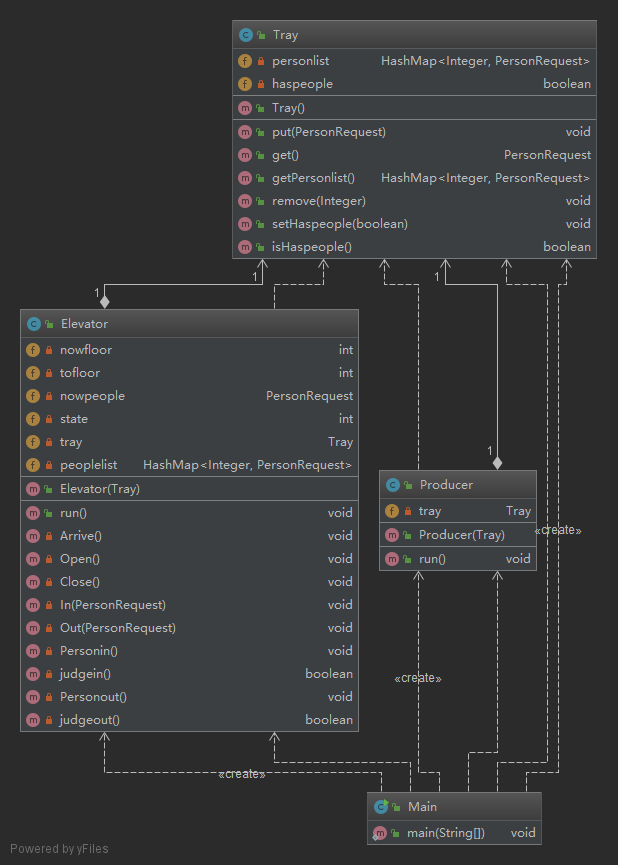This screenshot has height=865, width=618.
Task: Select the Tray() constructor row
Action: [414, 108]
